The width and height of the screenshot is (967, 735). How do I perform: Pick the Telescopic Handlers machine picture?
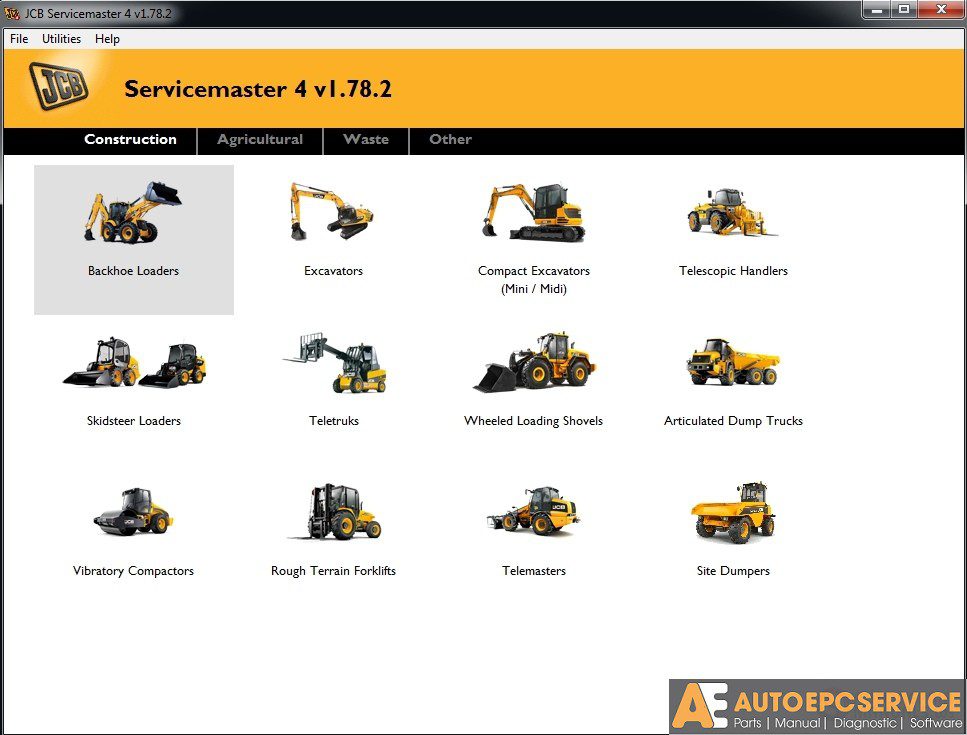click(x=732, y=212)
